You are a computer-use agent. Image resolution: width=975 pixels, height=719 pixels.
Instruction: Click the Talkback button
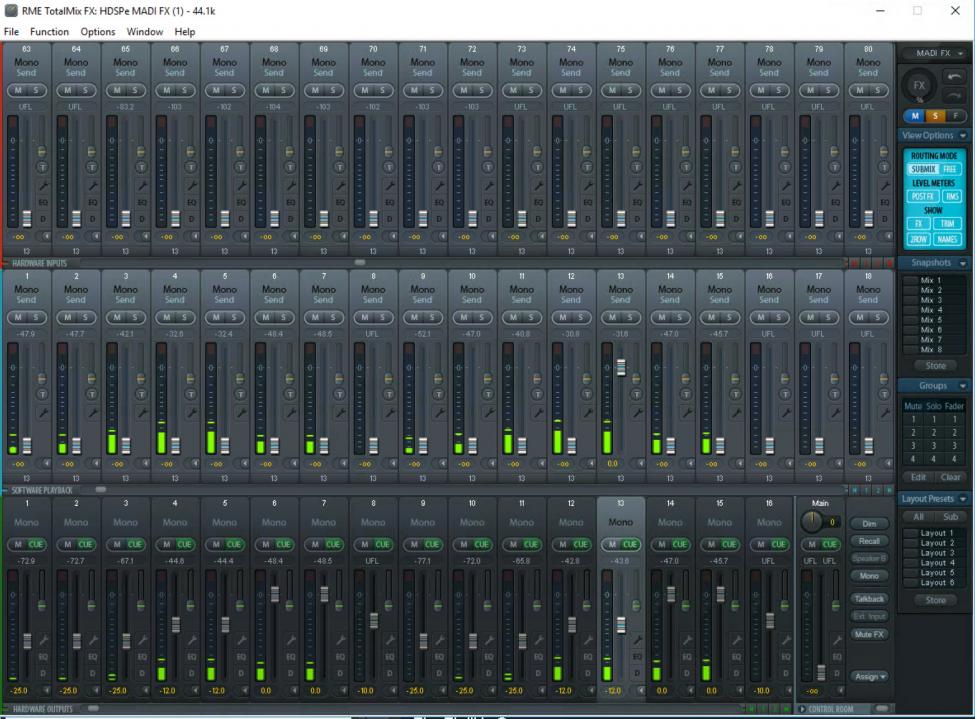pyautogui.click(x=869, y=599)
